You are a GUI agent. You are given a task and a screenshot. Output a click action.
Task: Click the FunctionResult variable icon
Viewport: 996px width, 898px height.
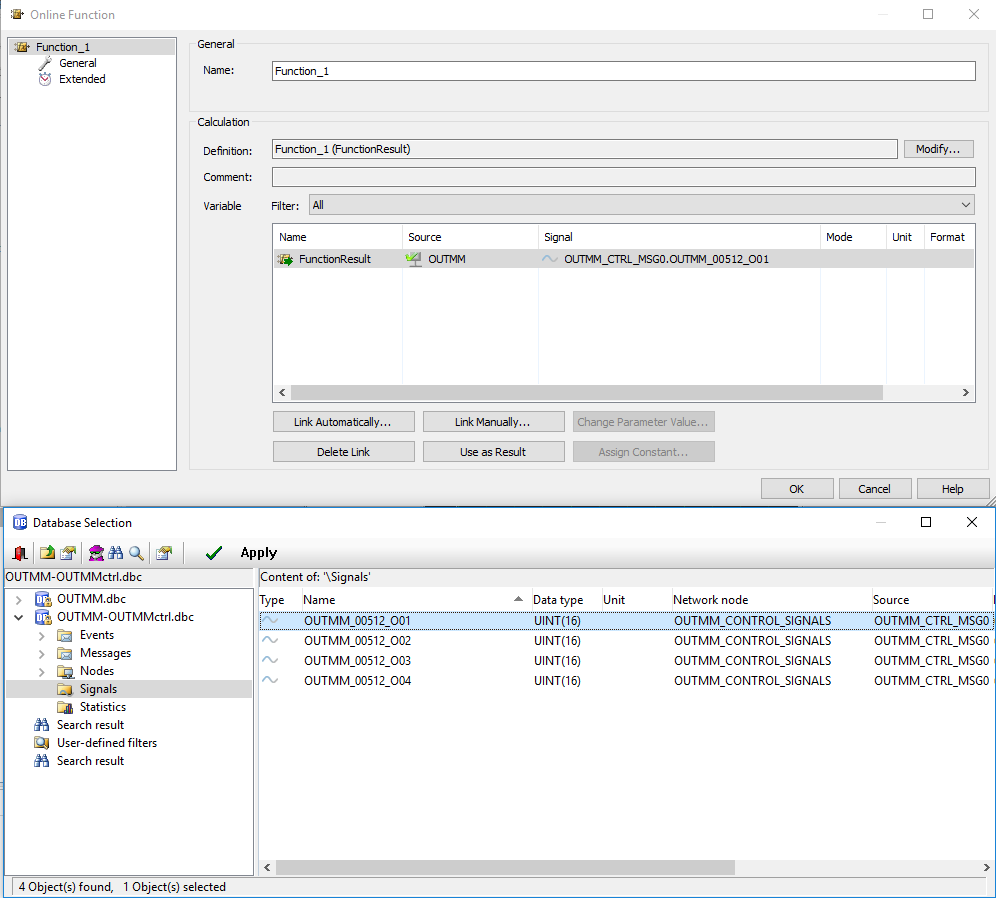(285, 259)
